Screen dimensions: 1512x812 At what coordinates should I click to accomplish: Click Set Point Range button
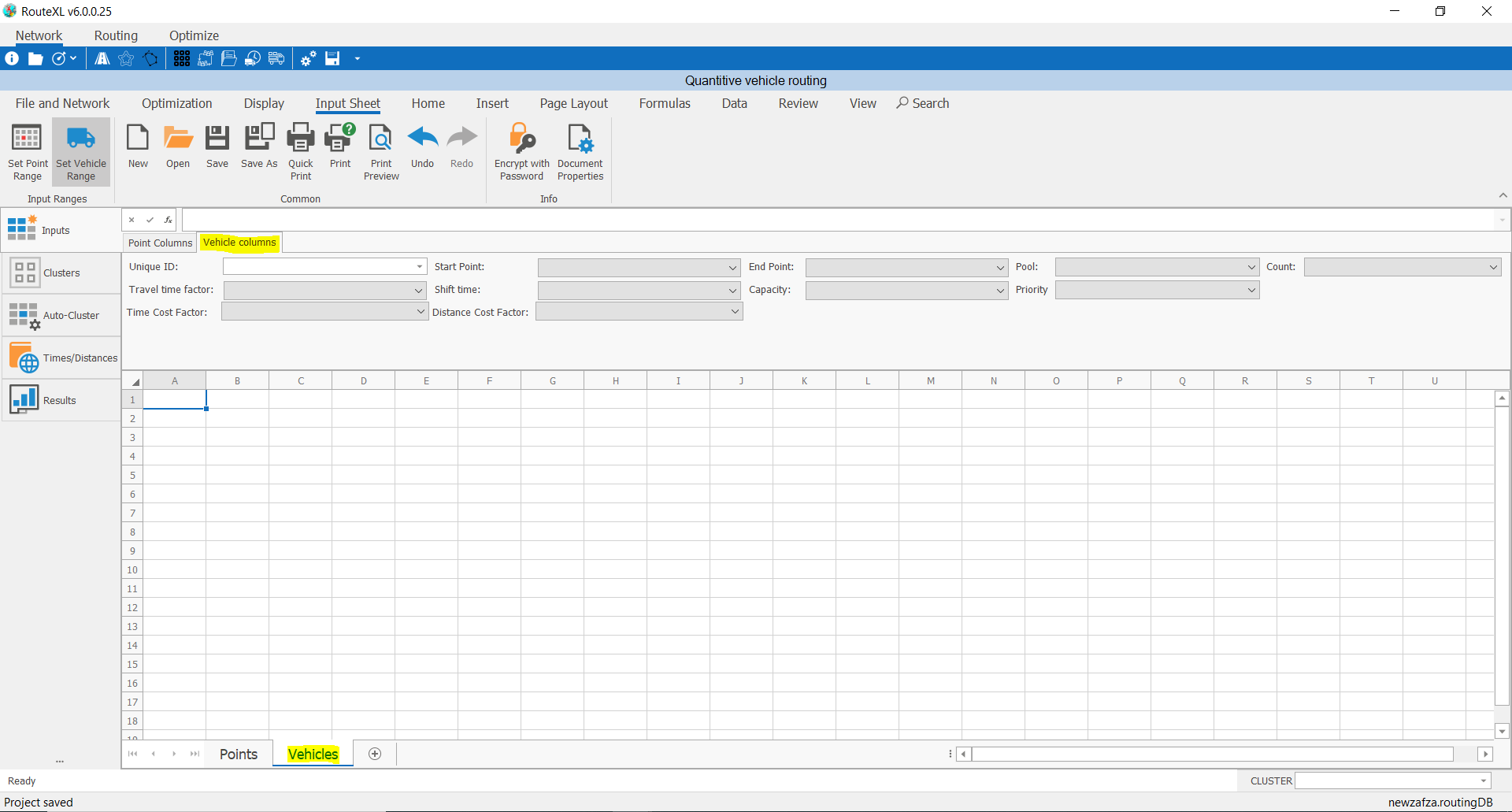[28, 152]
